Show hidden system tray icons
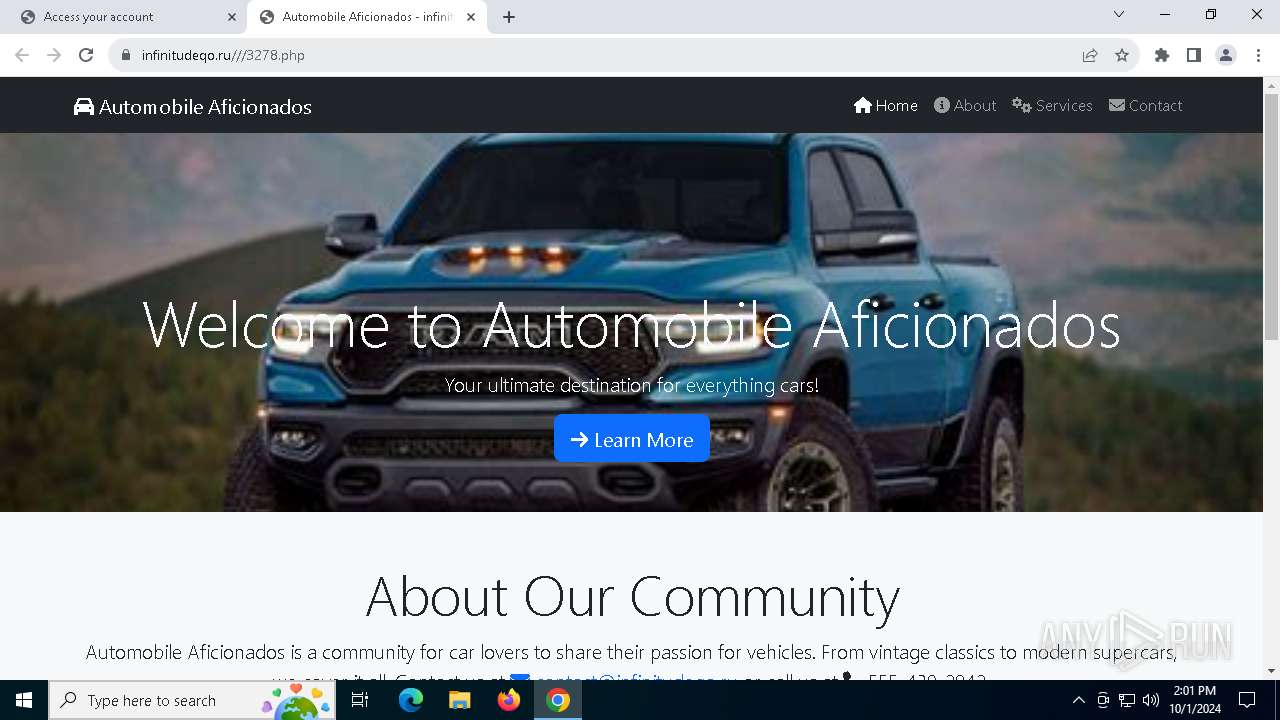This screenshot has width=1280, height=720. [x=1078, y=700]
